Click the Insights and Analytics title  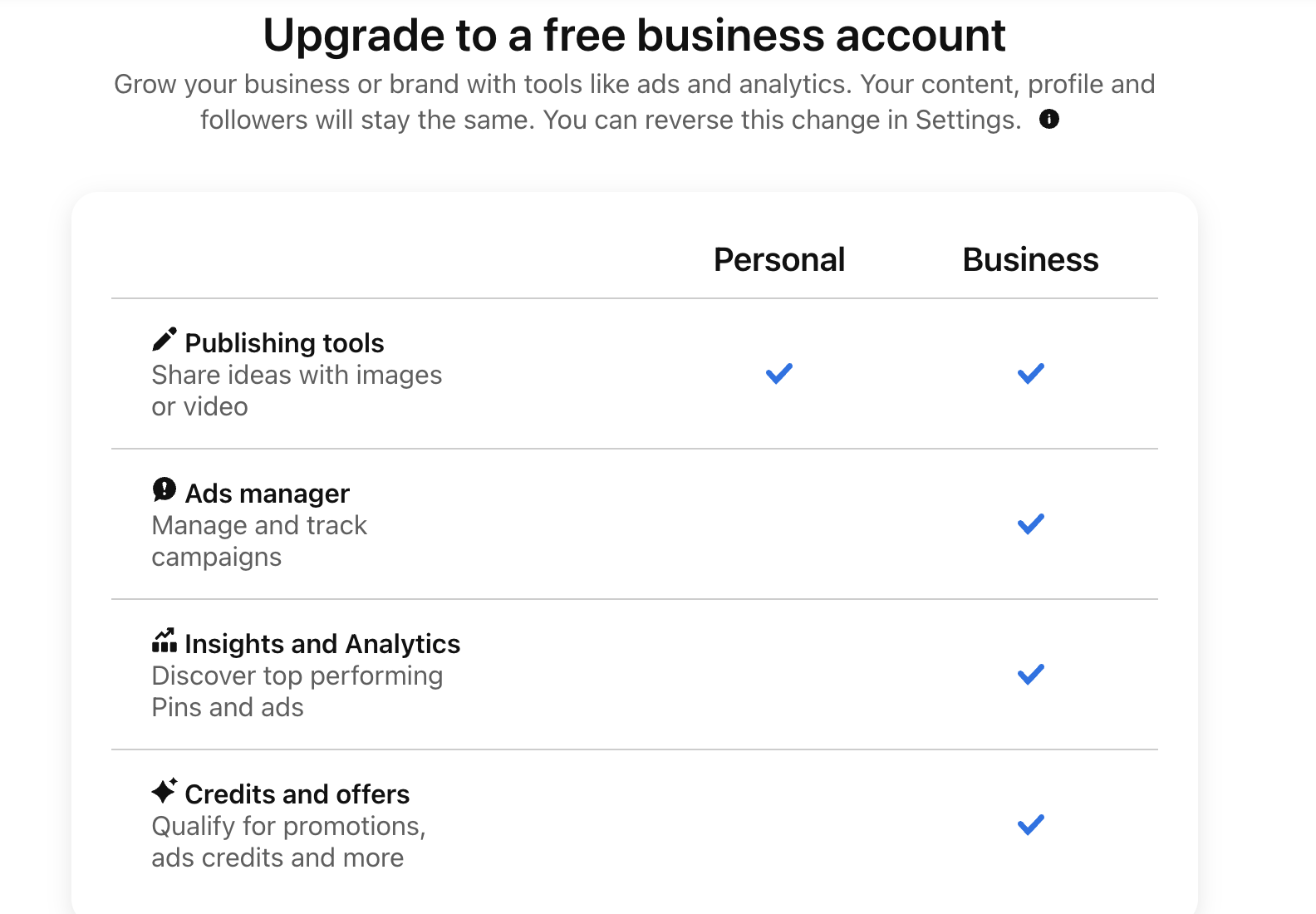point(322,644)
